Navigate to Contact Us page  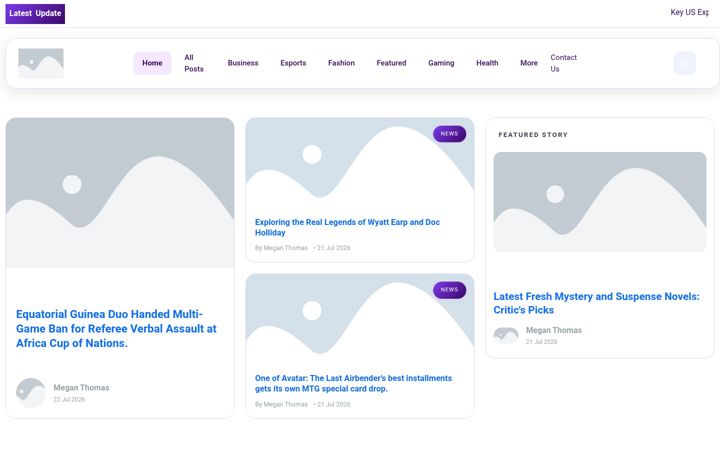click(x=563, y=63)
